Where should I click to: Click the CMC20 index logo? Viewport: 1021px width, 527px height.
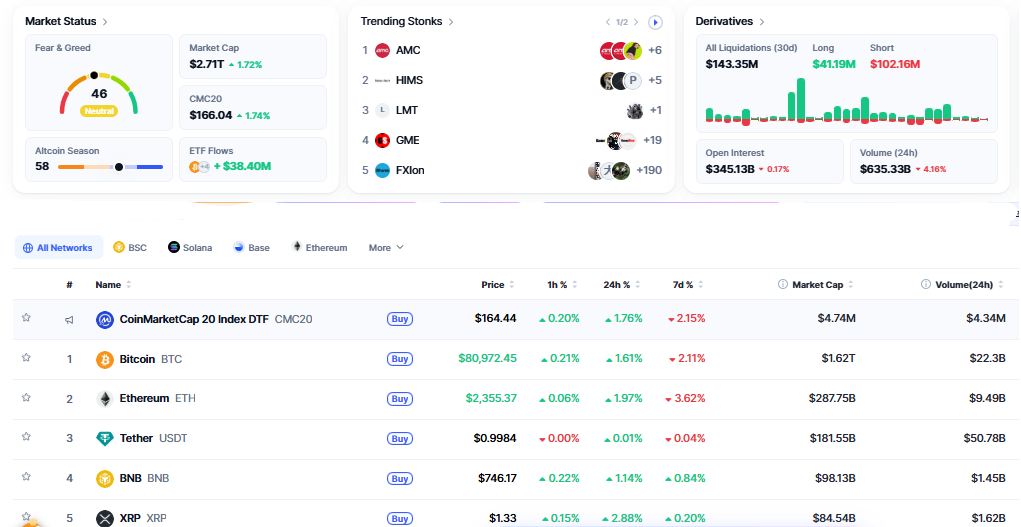point(105,319)
